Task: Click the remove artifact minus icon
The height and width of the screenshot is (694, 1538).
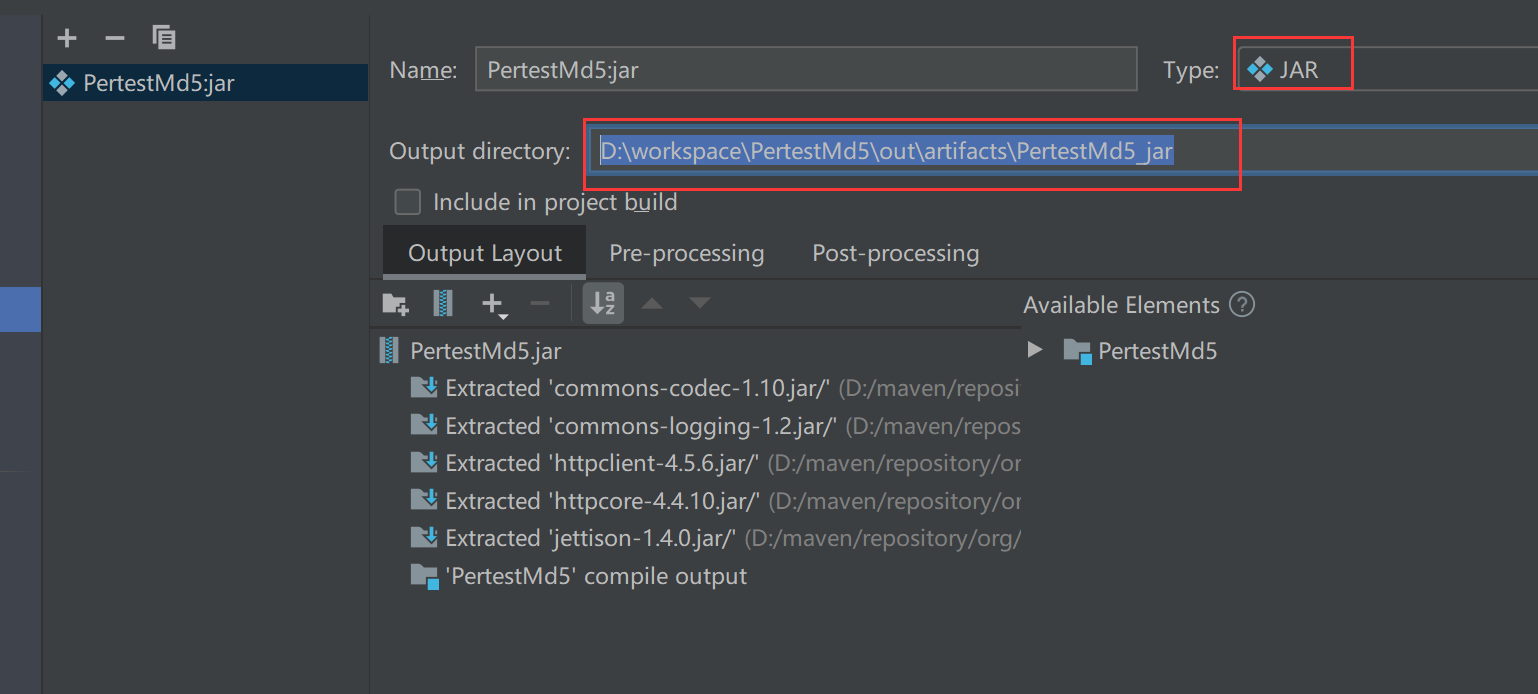Action: (115, 38)
